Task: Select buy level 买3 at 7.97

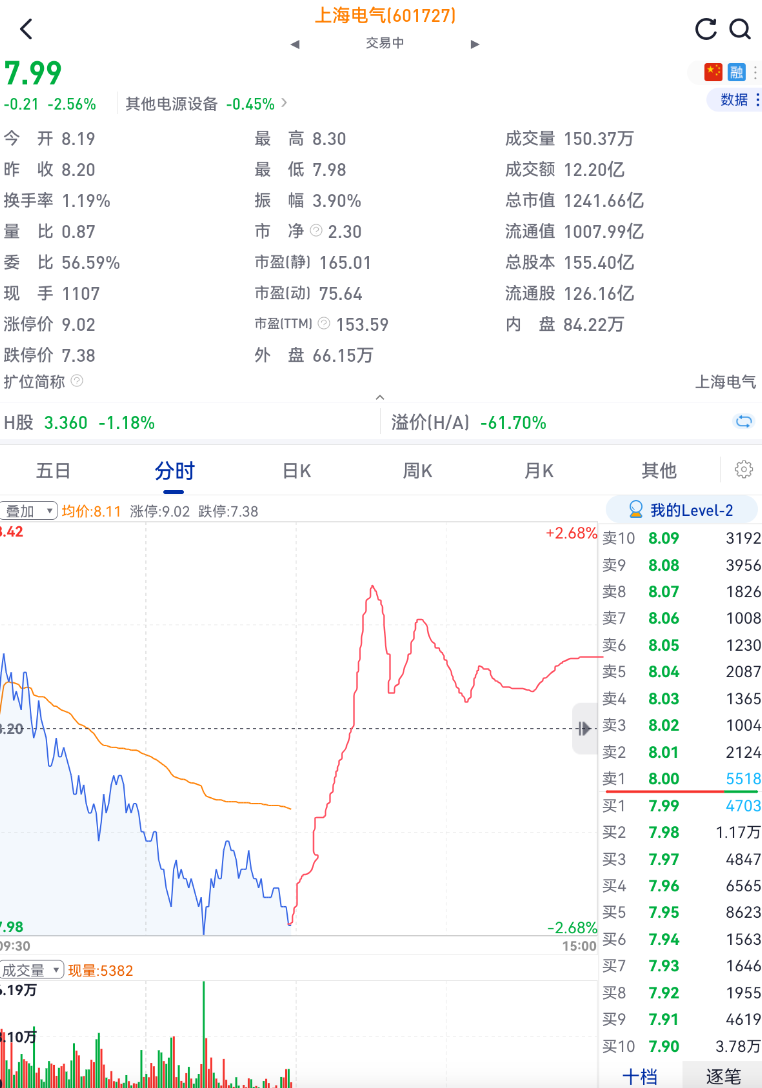Action: [681, 859]
